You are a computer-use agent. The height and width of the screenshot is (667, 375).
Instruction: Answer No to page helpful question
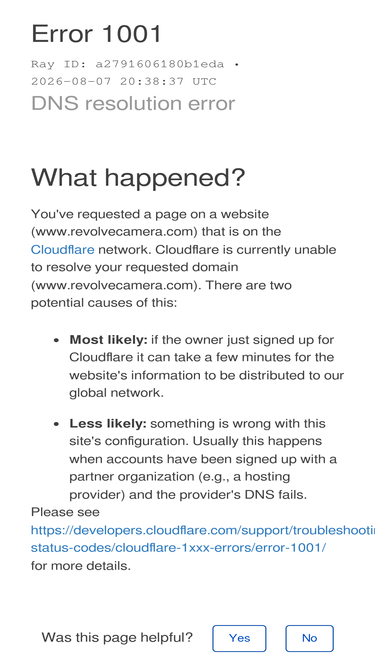coord(310,638)
